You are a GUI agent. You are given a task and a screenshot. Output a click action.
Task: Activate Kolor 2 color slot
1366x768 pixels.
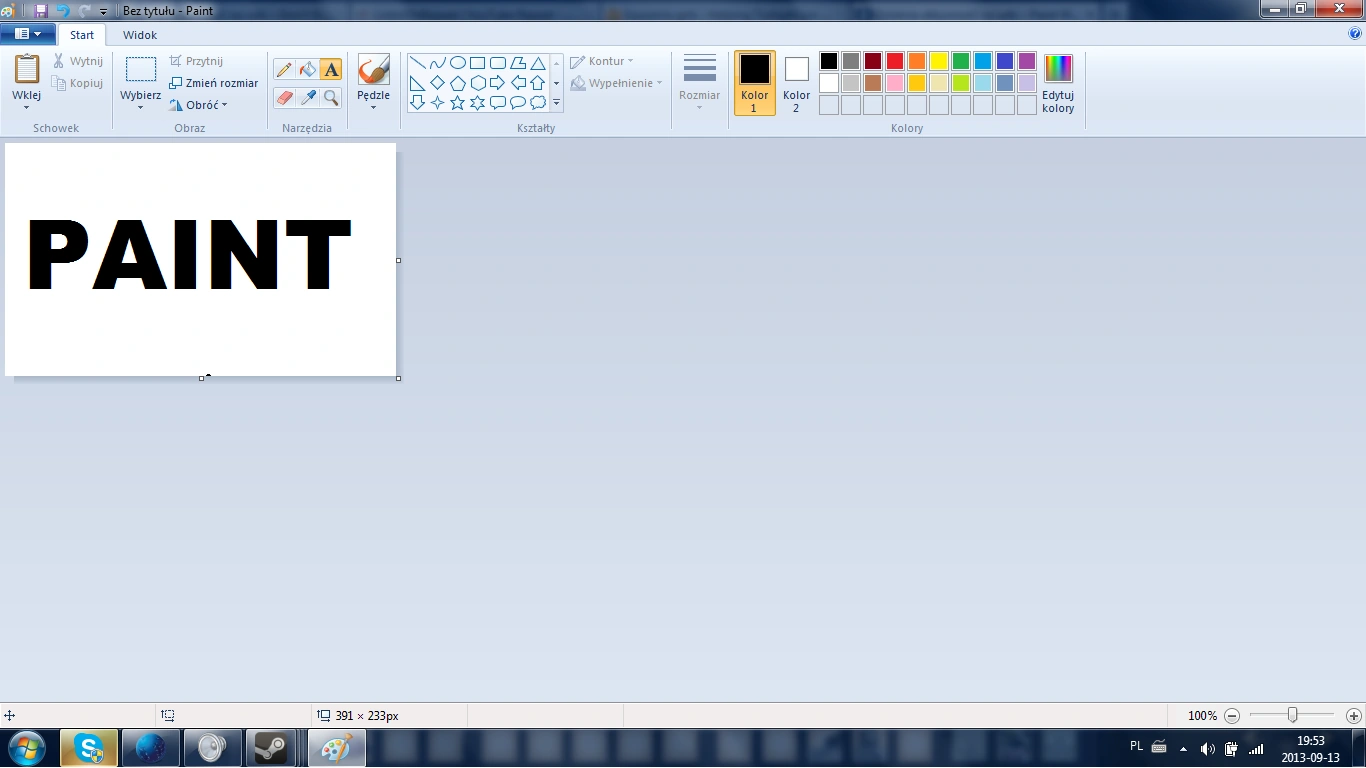click(795, 82)
